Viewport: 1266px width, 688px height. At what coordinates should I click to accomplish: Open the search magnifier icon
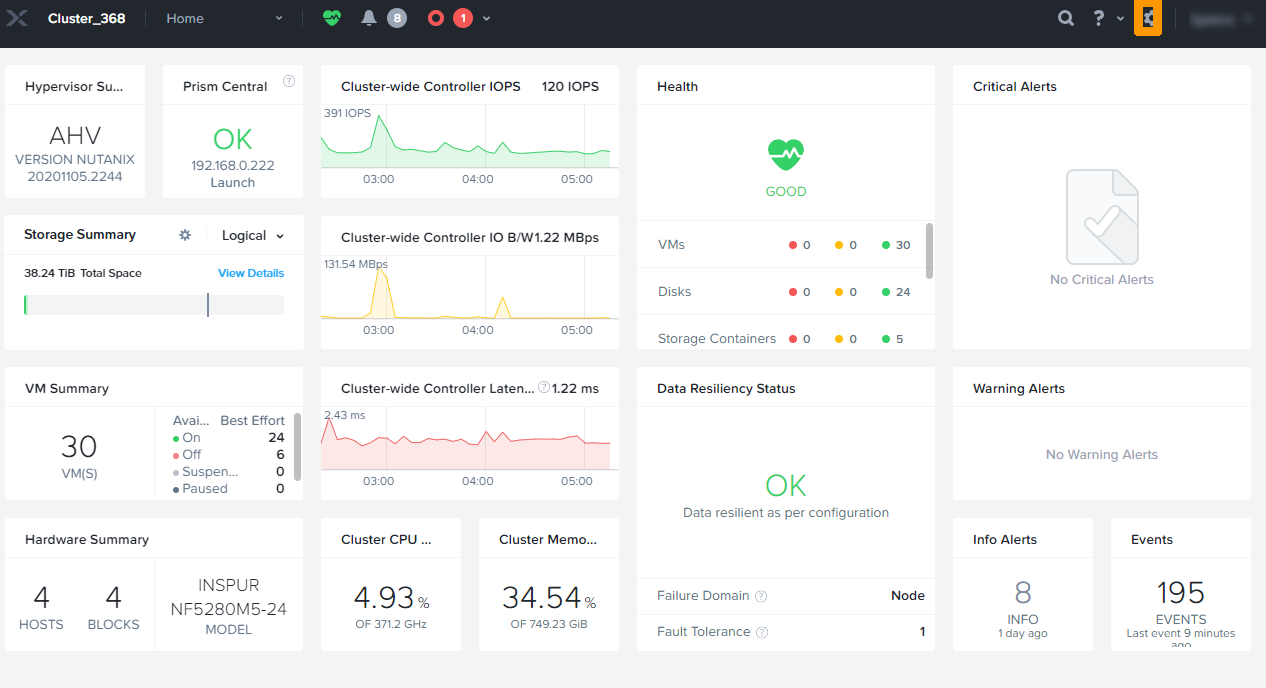(1066, 17)
